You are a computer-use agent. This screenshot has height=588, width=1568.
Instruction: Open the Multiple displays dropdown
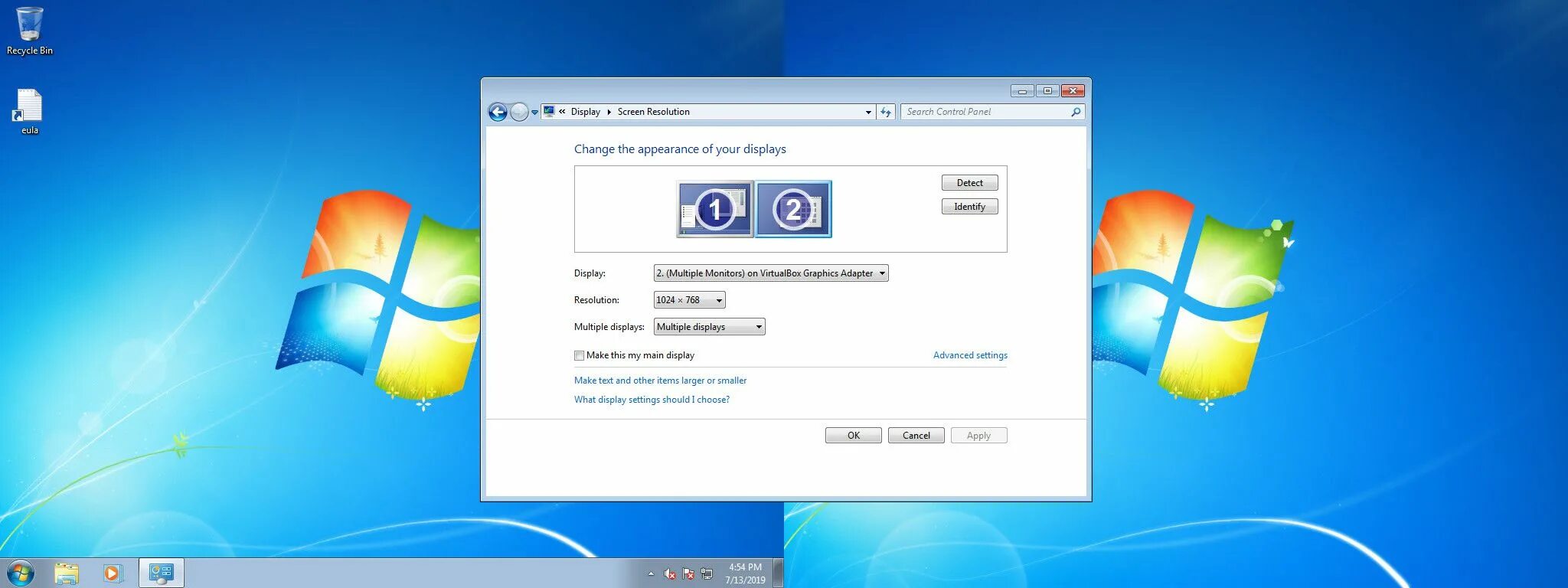[709, 327]
